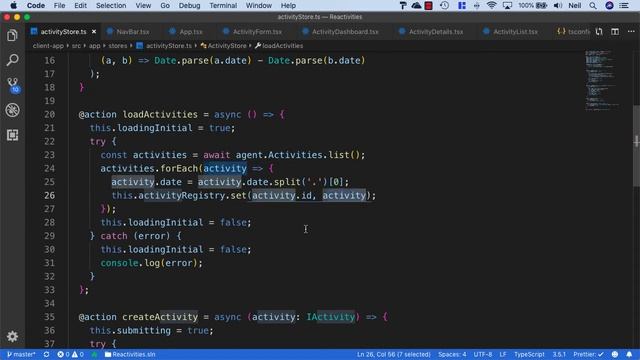The height and width of the screenshot is (360, 640).
Task: Expand the client-app breadcrumb
Action: (x=48, y=46)
